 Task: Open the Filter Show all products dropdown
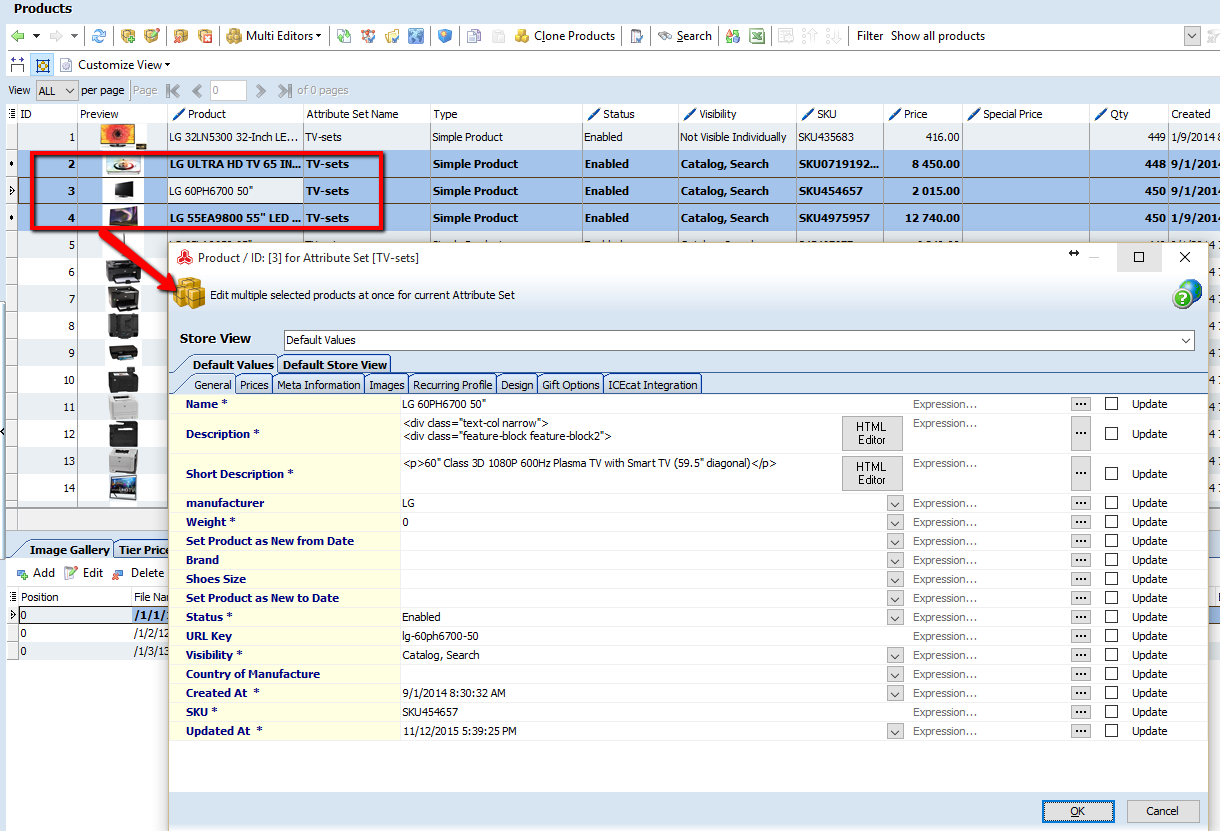(1192, 36)
